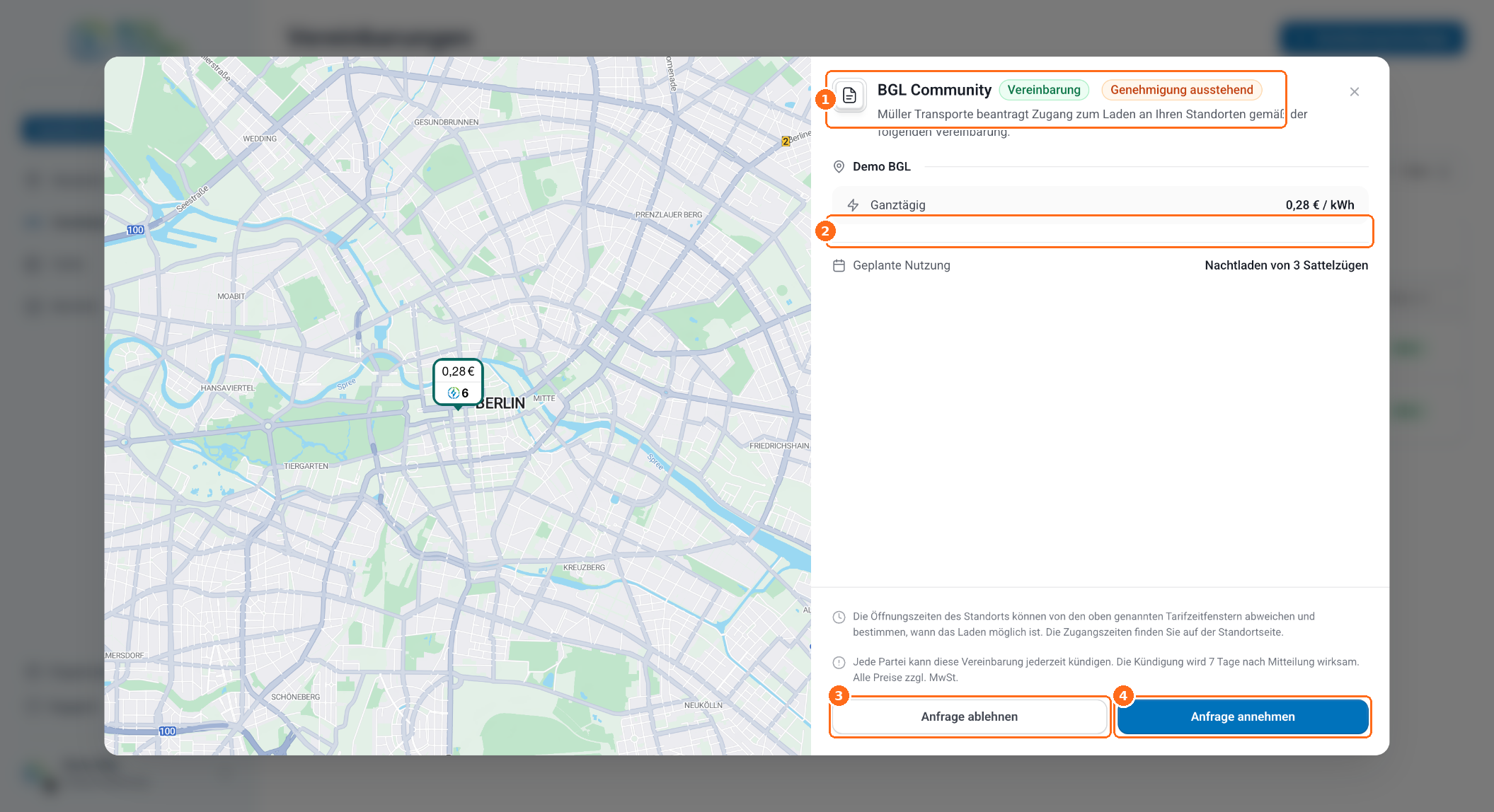Select the 0,28 € price marker on the map
Image resolution: width=1494 pixels, height=812 pixels.
tap(458, 382)
